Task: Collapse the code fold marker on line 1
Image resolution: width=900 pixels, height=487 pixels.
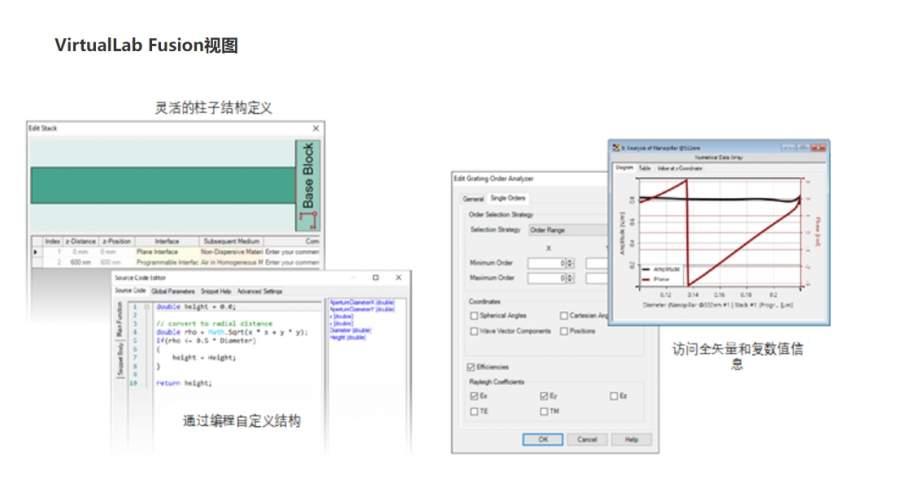Action: [x=147, y=307]
